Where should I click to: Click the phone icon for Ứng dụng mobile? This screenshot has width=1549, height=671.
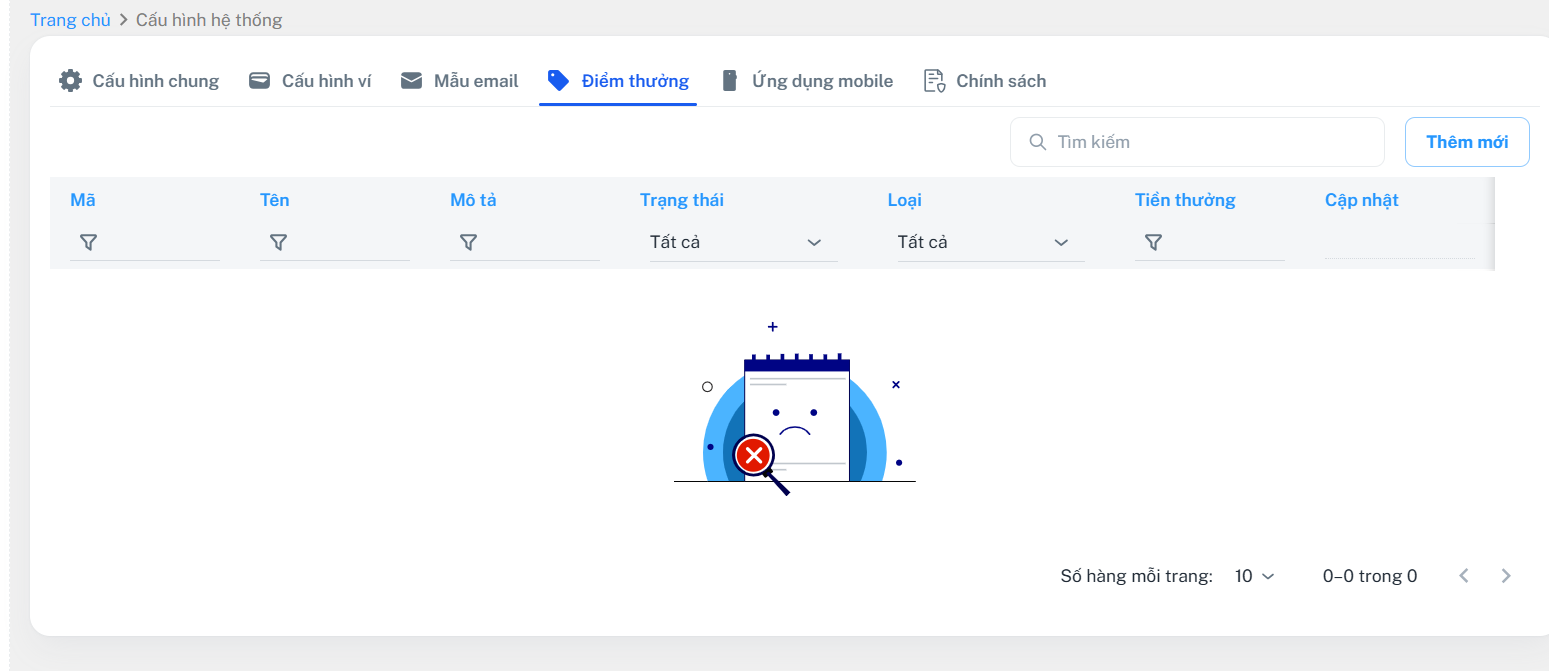pos(730,81)
